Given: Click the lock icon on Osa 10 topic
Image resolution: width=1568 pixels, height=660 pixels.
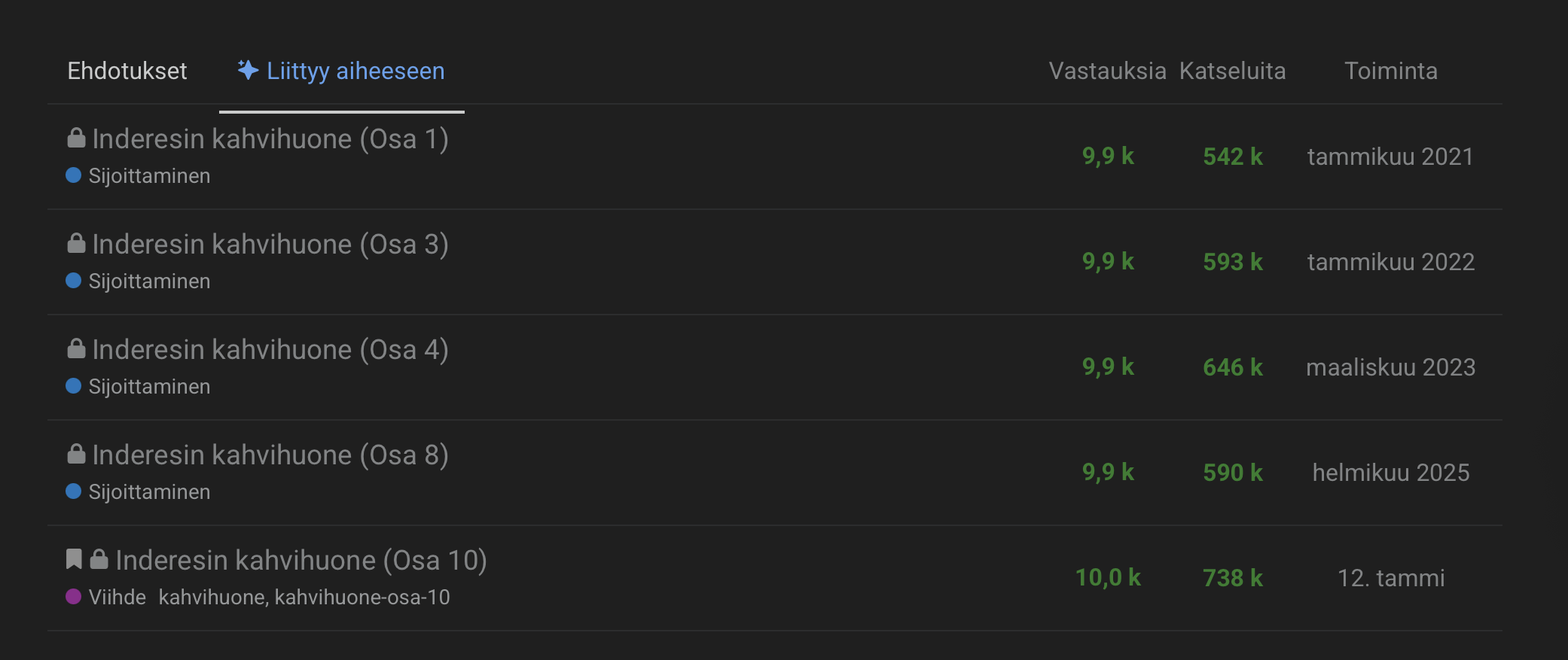Looking at the screenshot, I should click(99, 559).
